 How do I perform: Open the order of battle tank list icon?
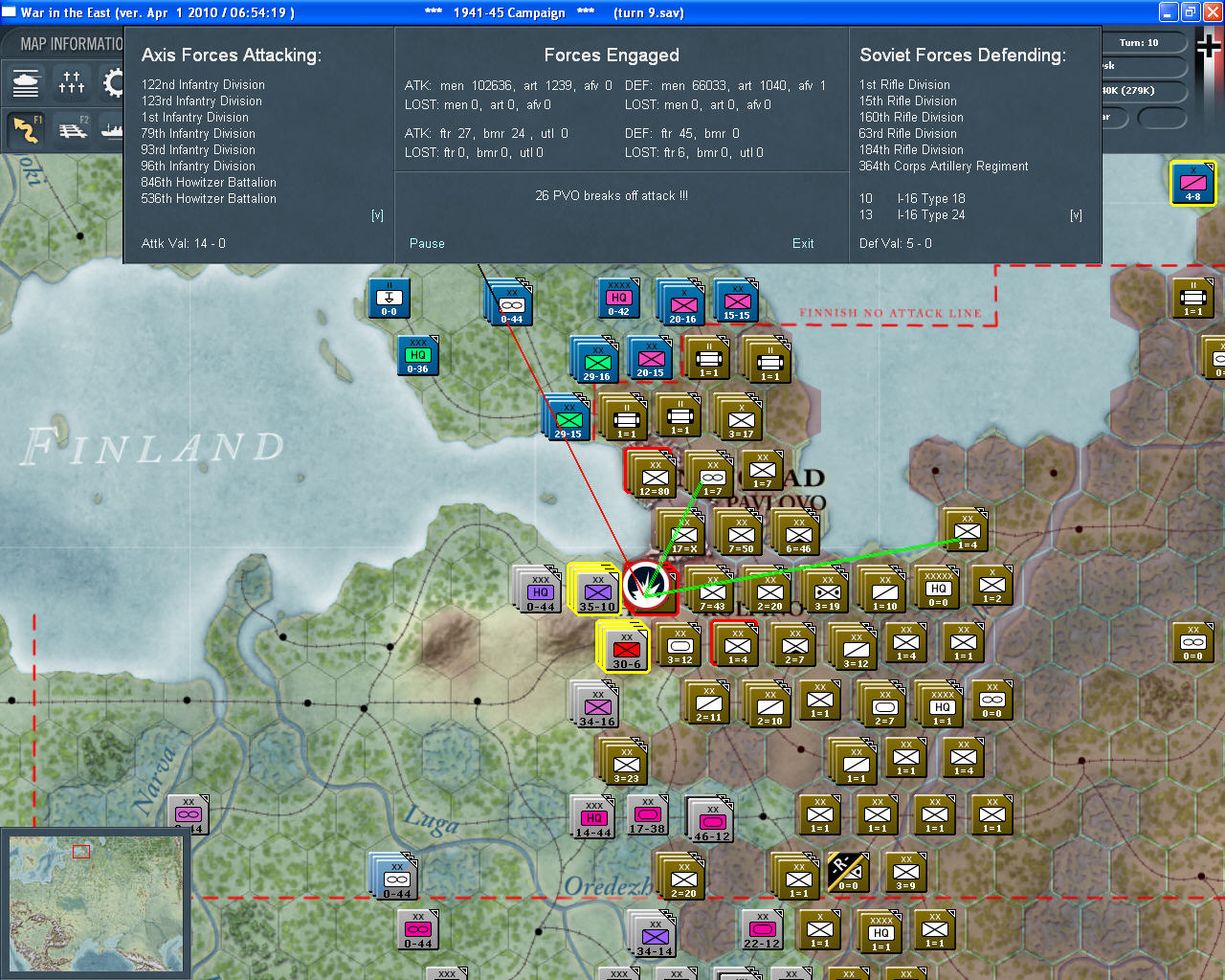pyautogui.click(x=26, y=83)
